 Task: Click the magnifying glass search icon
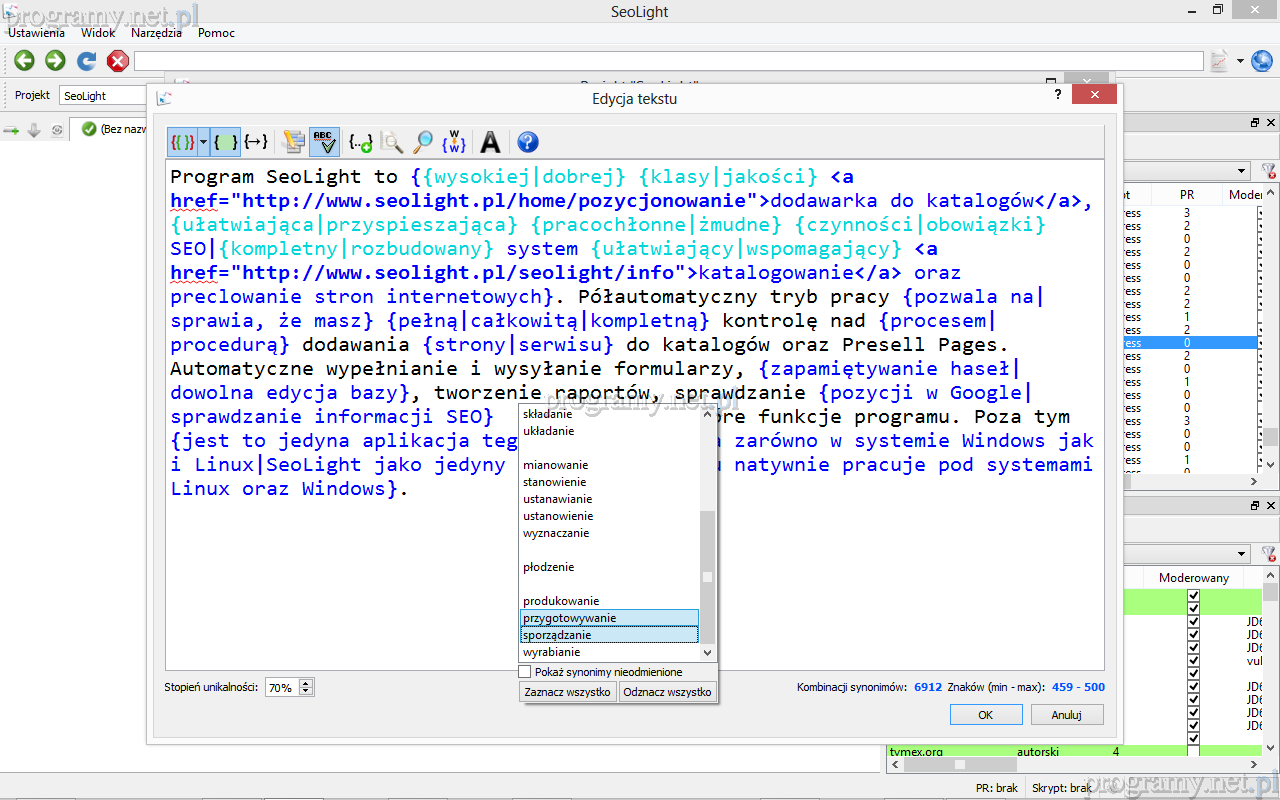pyautogui.click(x=423, y=142)
